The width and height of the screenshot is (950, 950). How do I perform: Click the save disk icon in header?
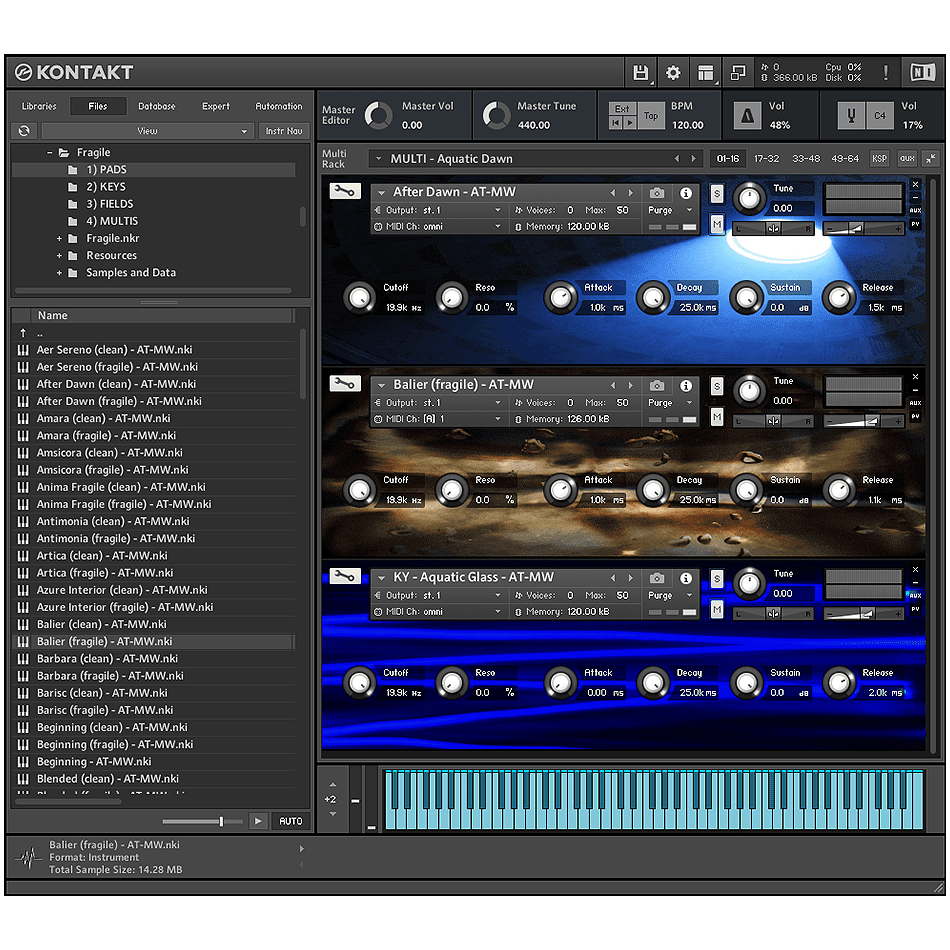(x=640, y=73)
